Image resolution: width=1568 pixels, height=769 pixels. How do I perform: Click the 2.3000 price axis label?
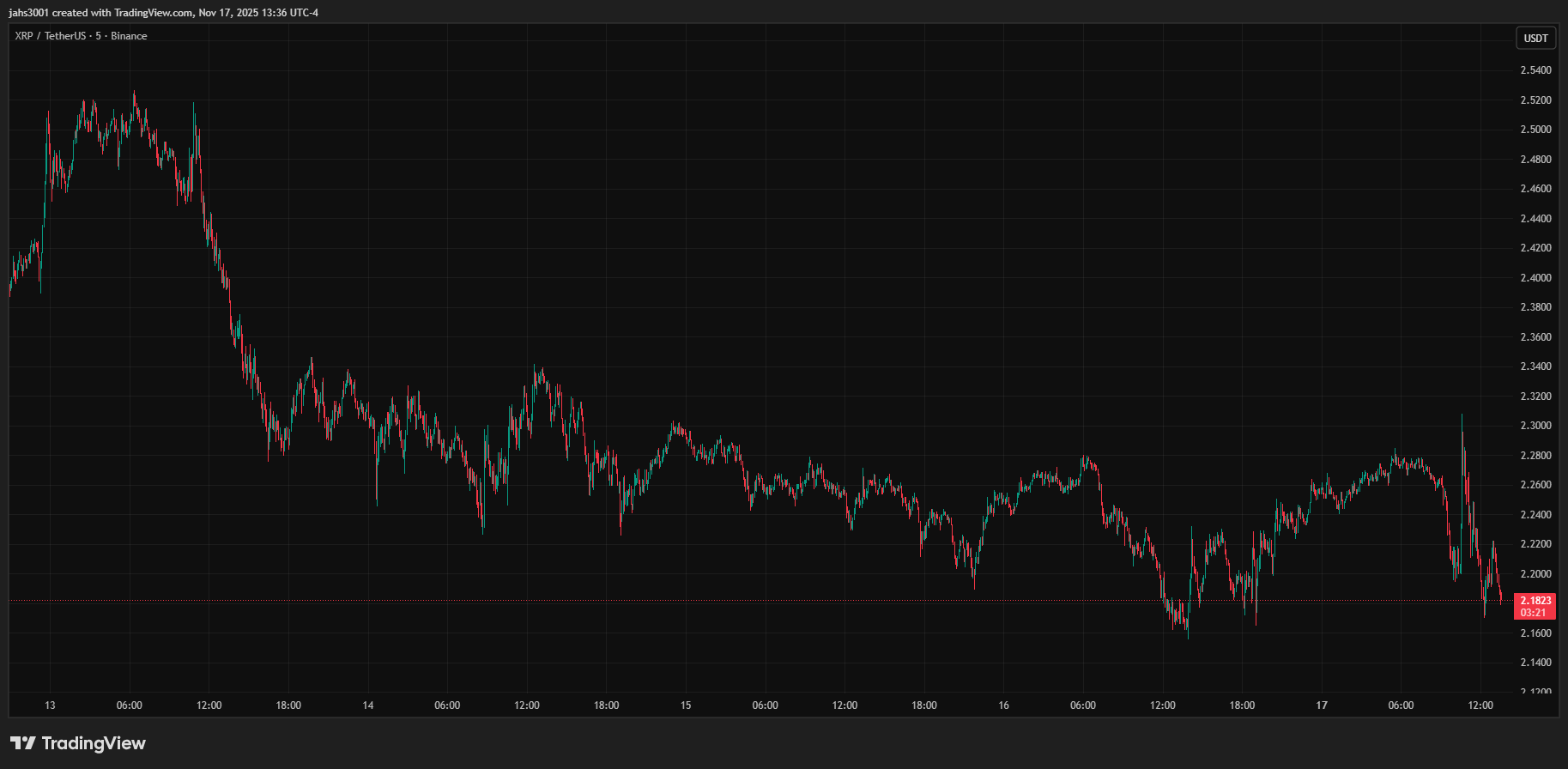1535,426
